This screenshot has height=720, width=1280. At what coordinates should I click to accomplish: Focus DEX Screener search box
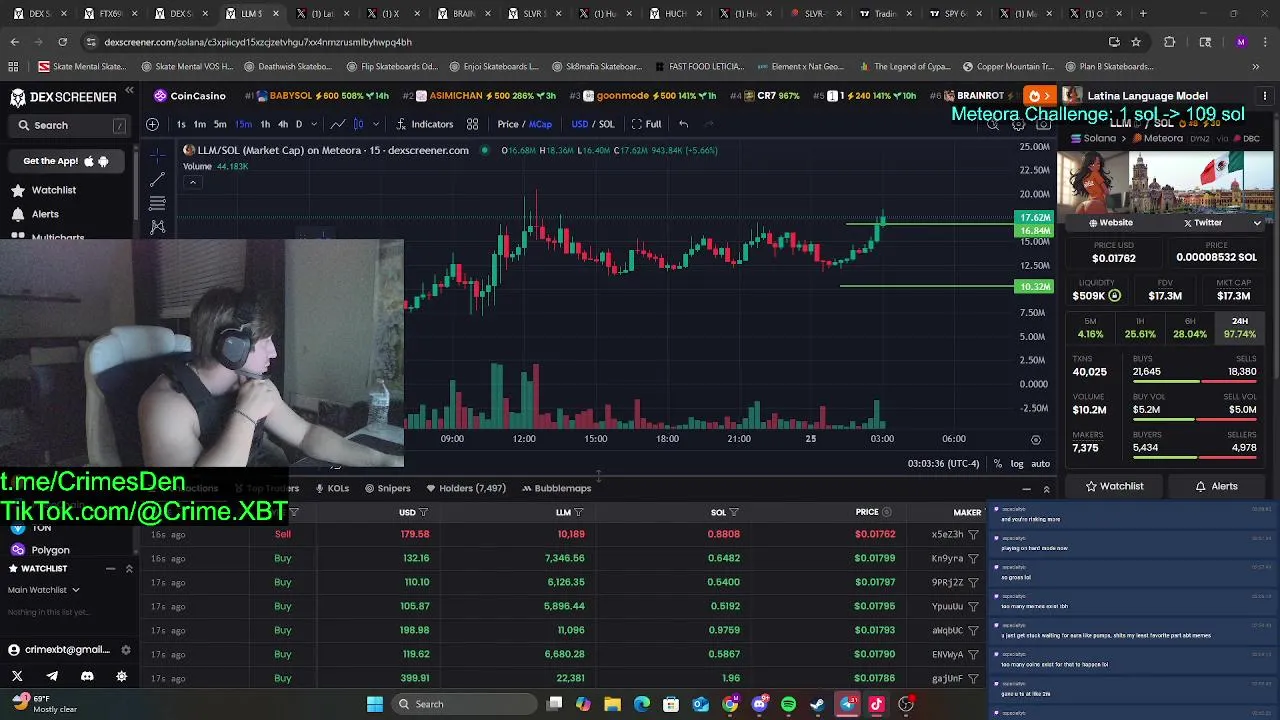[x=70, y=125]
